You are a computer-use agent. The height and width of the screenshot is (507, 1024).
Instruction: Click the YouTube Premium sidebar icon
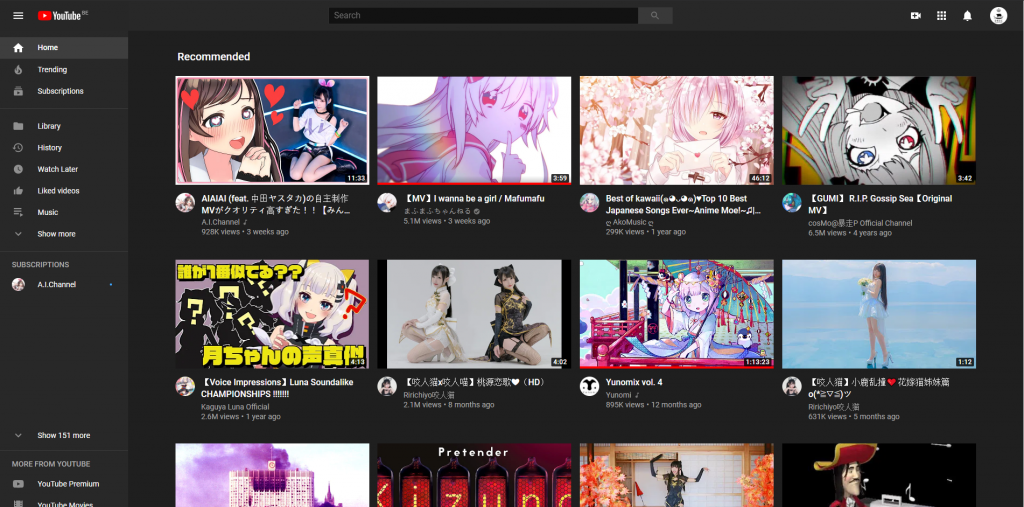[18, 484]
